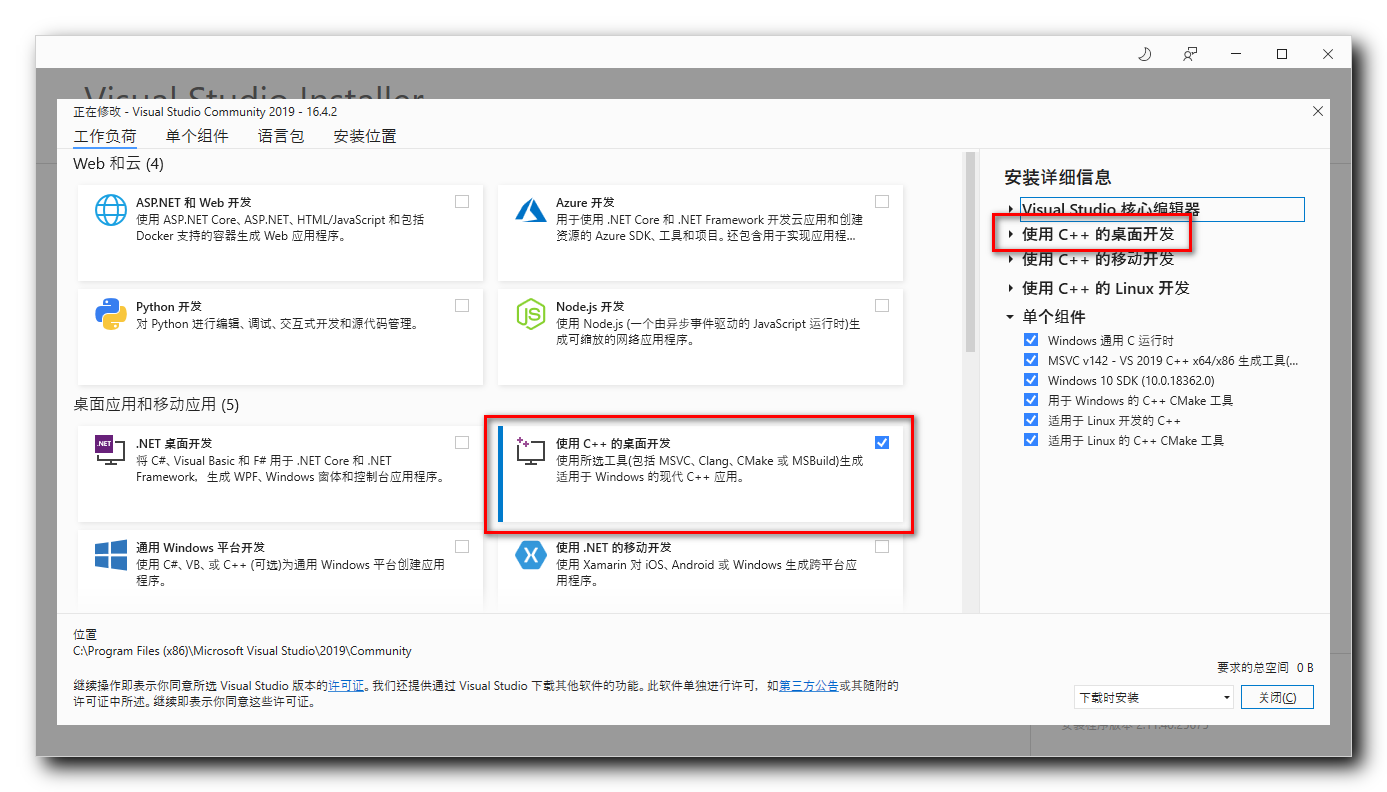1387x792 pixels.
Task: Uncheck 用于 Windows 的 C++ CMake 工具
Action: [1031, 400]
